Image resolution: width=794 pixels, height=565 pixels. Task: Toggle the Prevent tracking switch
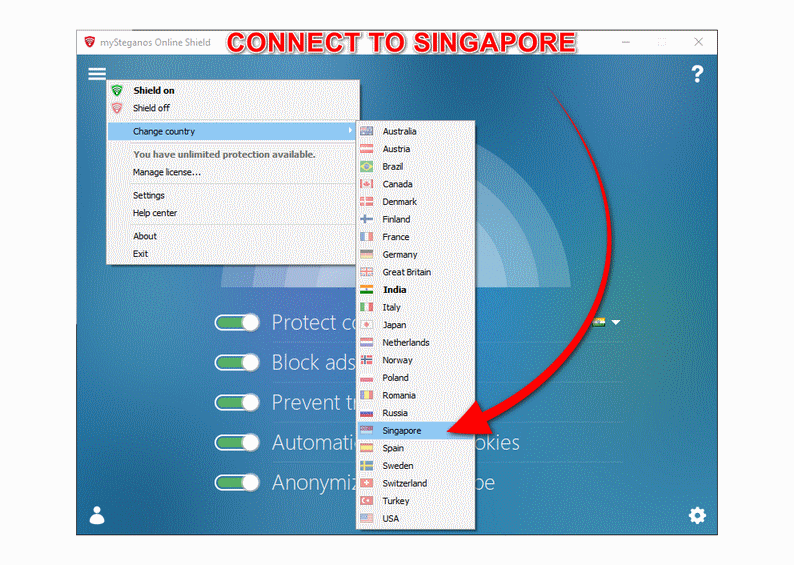tap(237, 402)
